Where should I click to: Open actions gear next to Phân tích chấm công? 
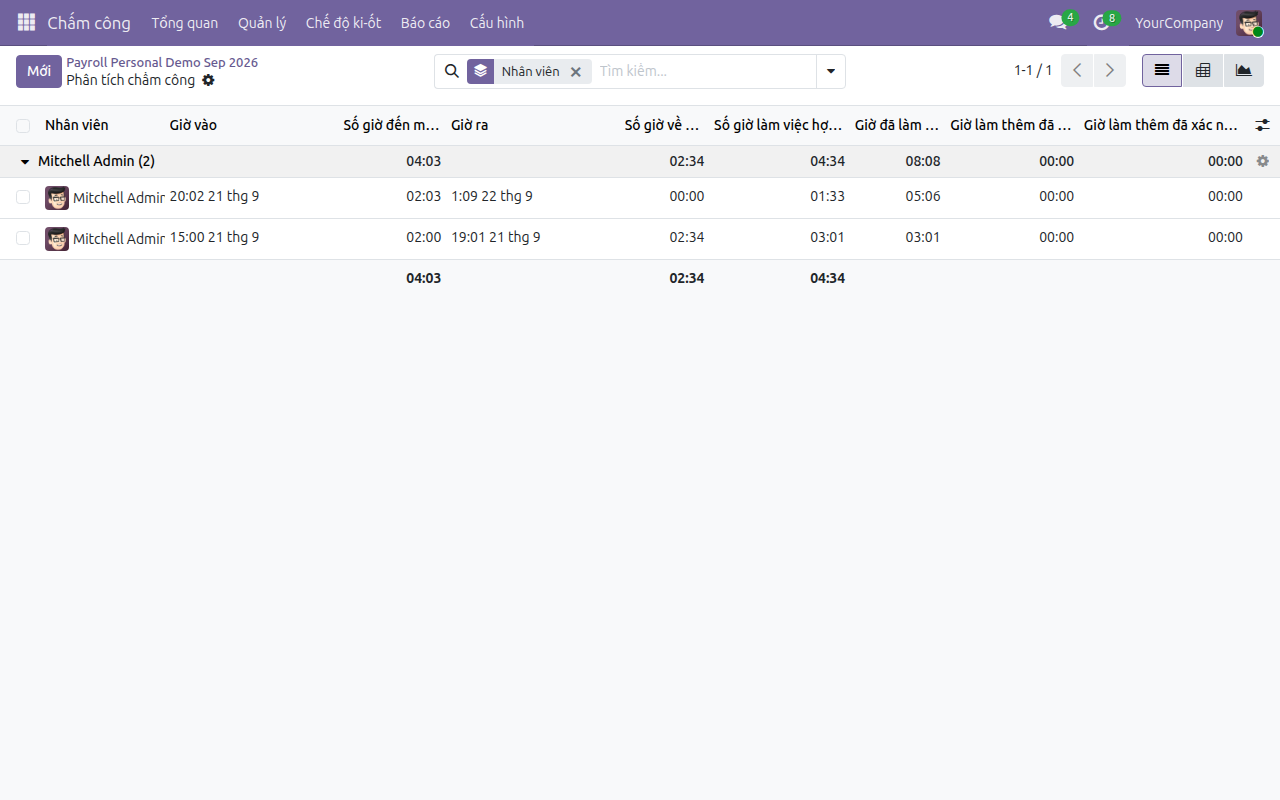(208, 80)
